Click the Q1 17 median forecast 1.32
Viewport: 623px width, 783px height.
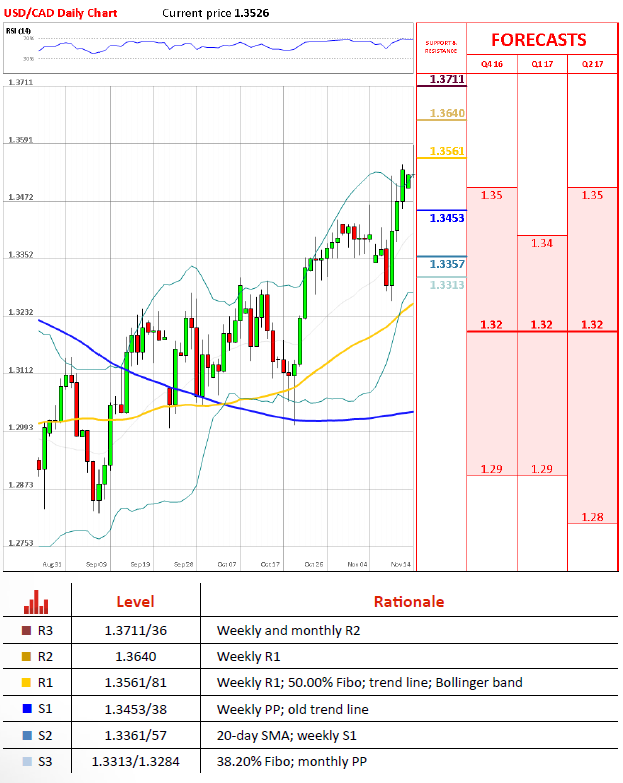point(542,325)
